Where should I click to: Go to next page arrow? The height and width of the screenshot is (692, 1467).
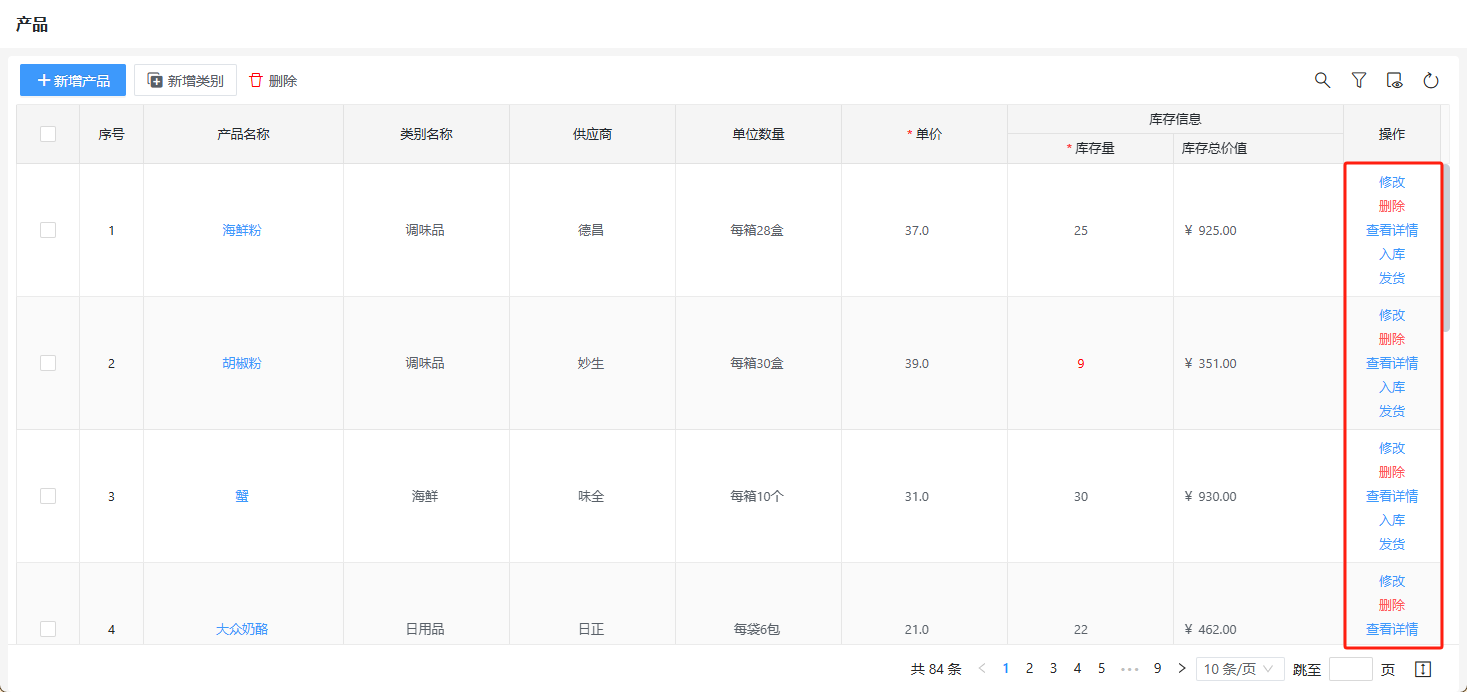click(1182, 668)
